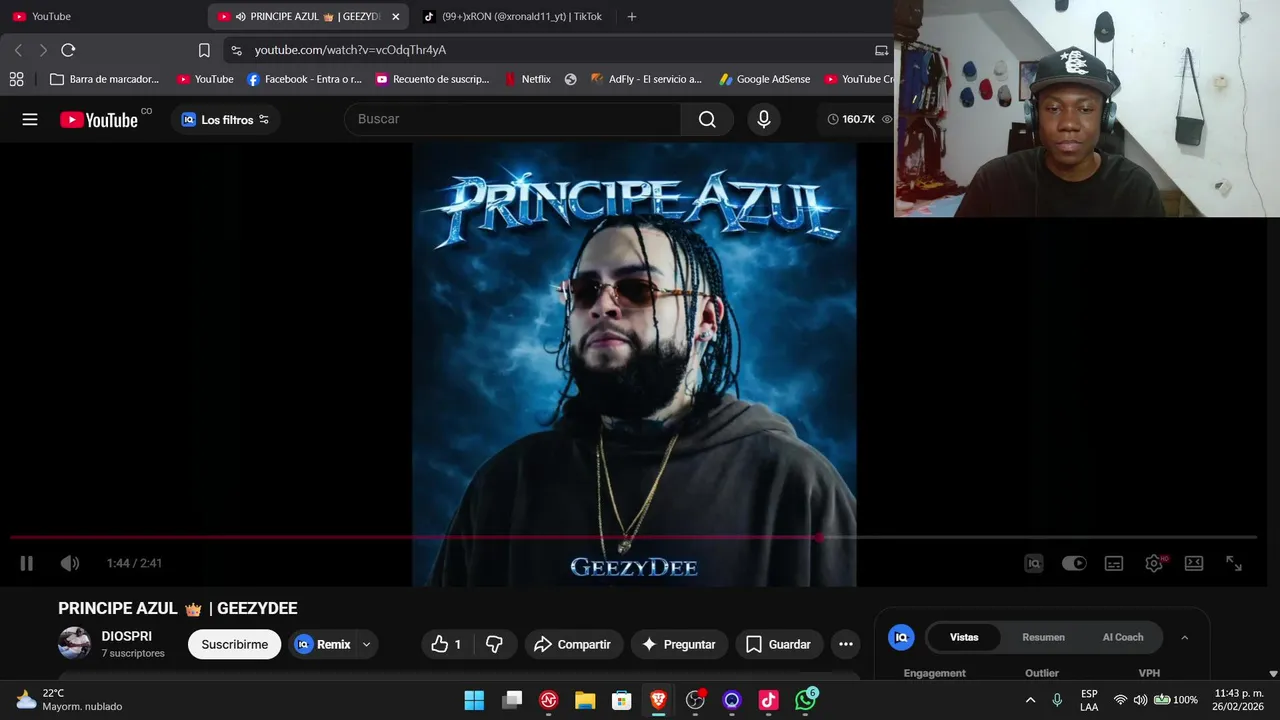The width and height of the screenshot is (1280, 720).
Task: Open Recuento de suscrip bookmark
Action: coord(432,79)
